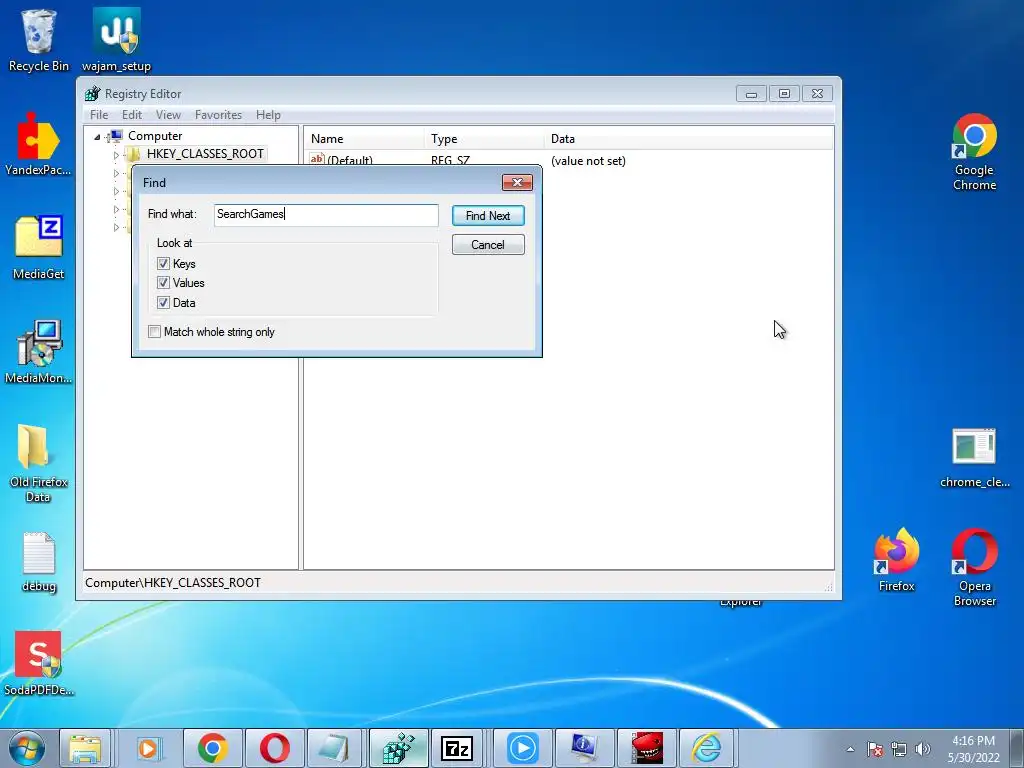Select HKEY_CLASSES_ROOT in the tree
1024x768 pixels.
pos(205,153)
